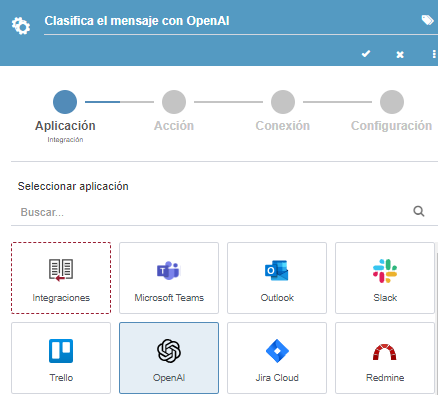Pick the Slack application

tap(385, 278)
